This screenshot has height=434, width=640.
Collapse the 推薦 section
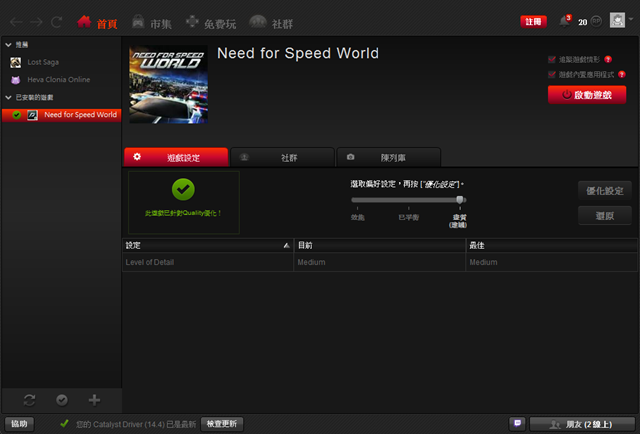[9, 45]
